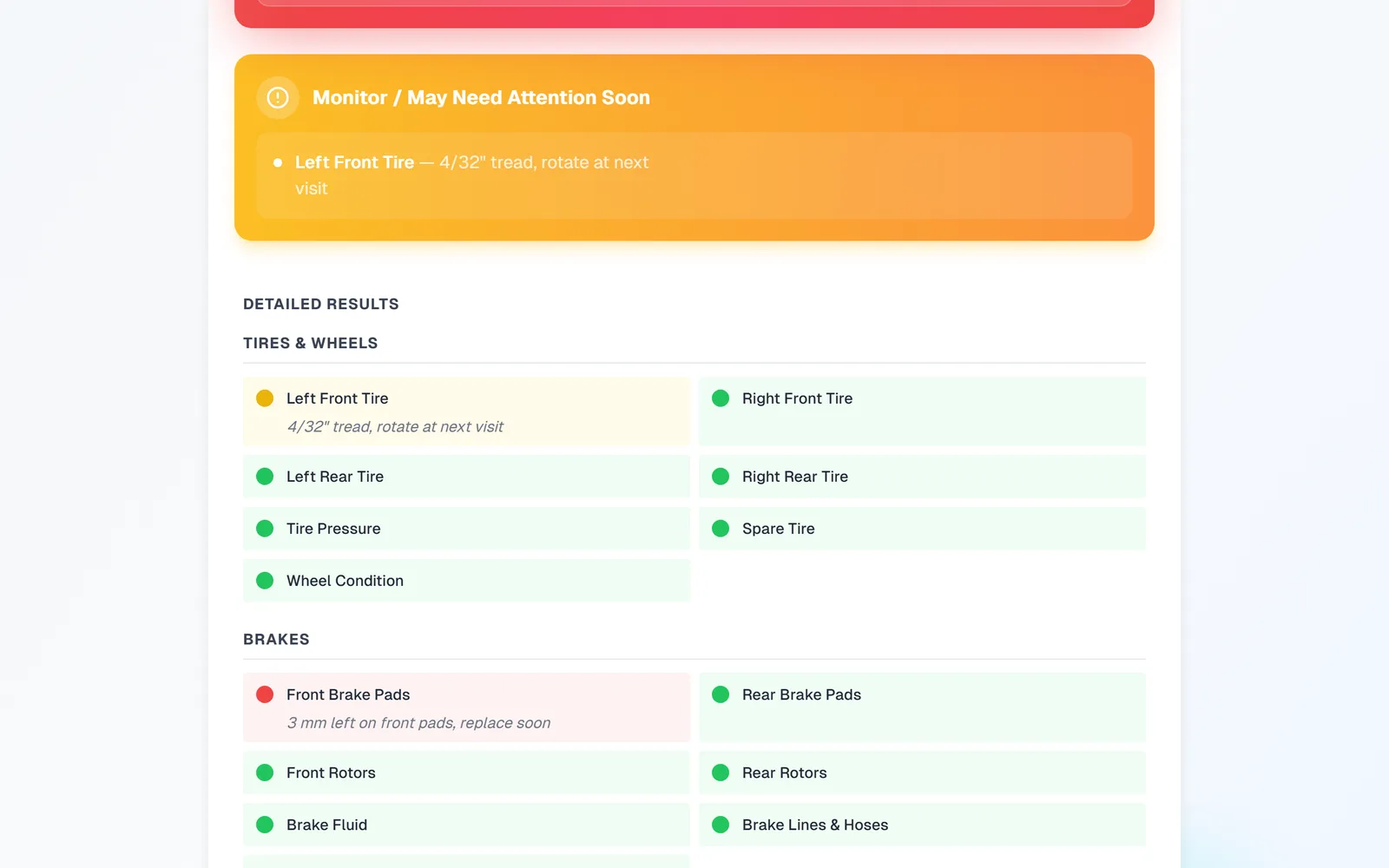
Task: Select the TIRES & WHEELS section heading
Action: click(x=311, y=343)
